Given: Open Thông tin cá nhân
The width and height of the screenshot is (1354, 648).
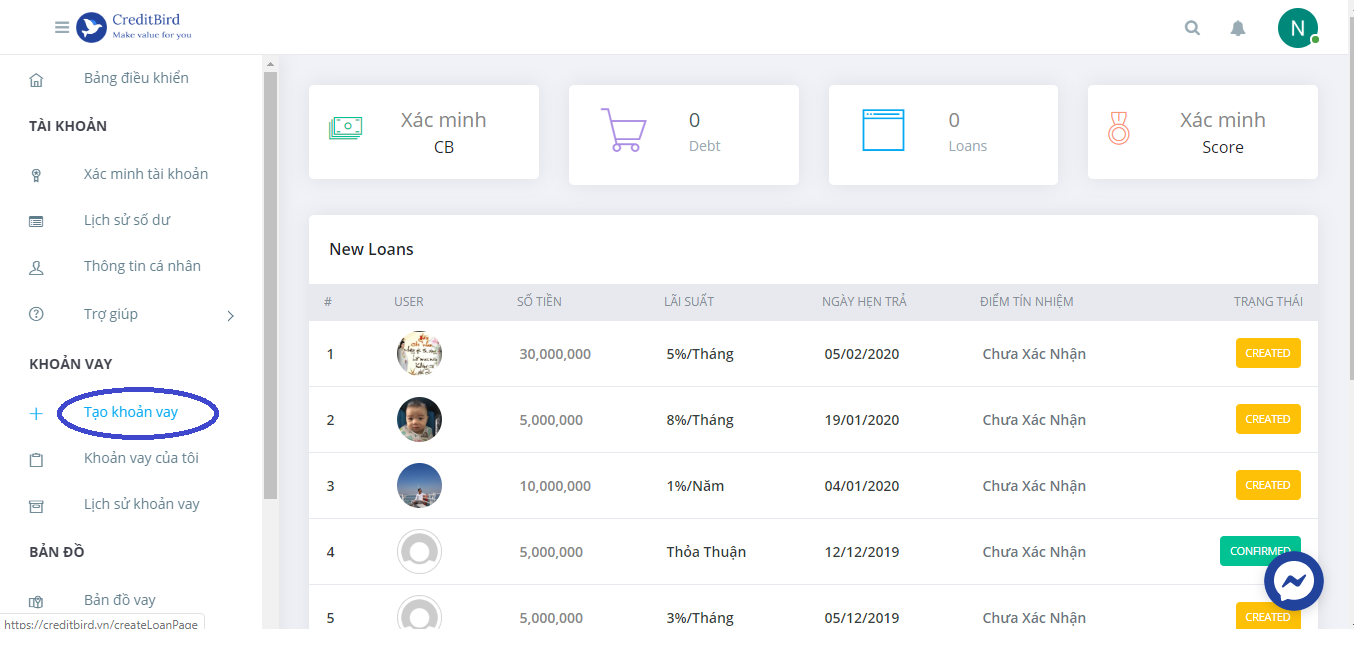Looking at the screenshot, I should (x=142, y=266).
